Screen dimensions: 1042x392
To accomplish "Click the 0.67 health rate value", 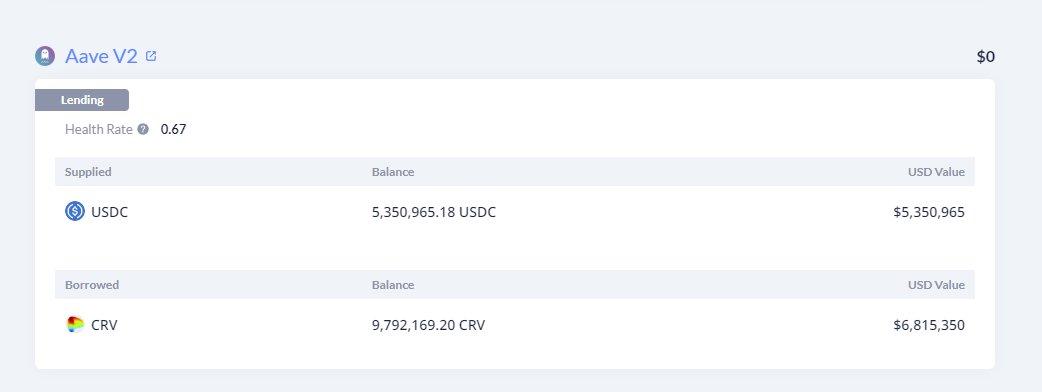I will [173, 129].
